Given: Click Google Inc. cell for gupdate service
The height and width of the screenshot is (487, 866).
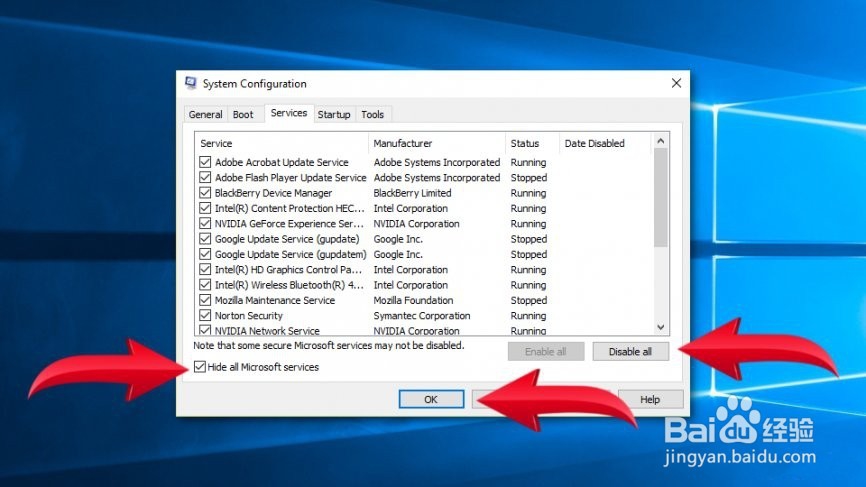Looking at the screenshot, I should coord(398,239).
